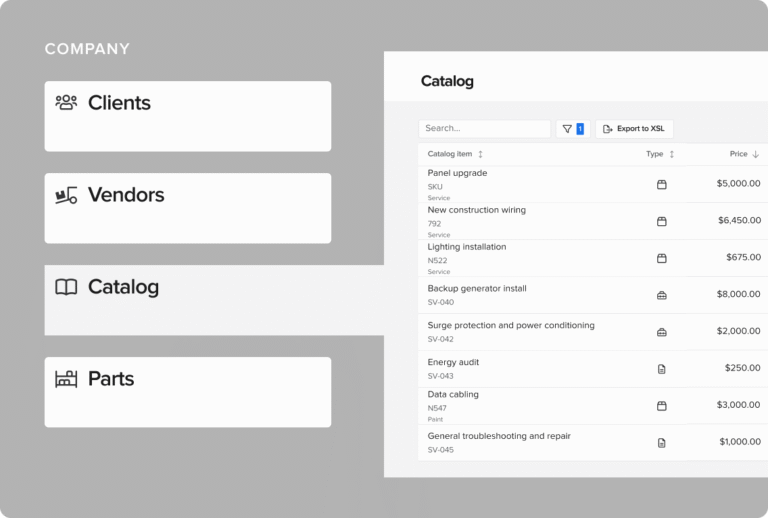
Task: Select the Catalog menu item
Action: (214, 300)
